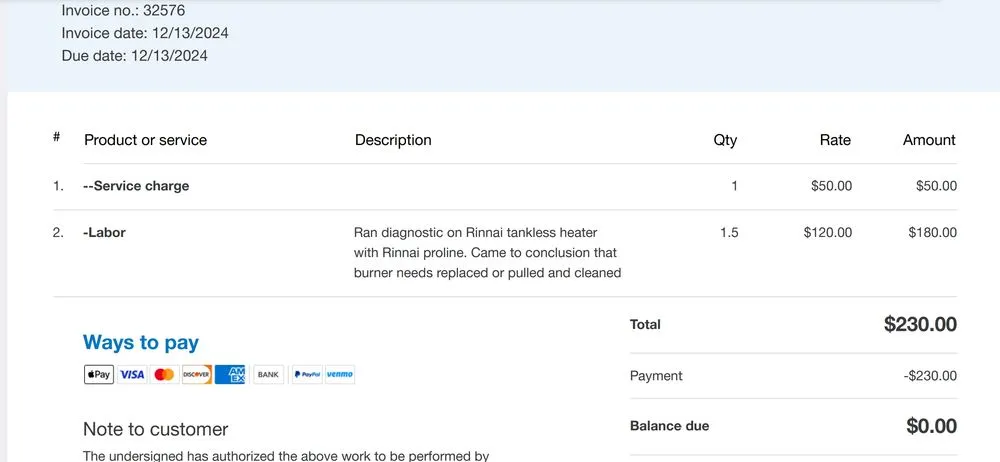Image resolution: width=1000 pixels, height=462 pixels.
Task: Click the Rinnai diagnostic description text
Action: click(487, 253)
